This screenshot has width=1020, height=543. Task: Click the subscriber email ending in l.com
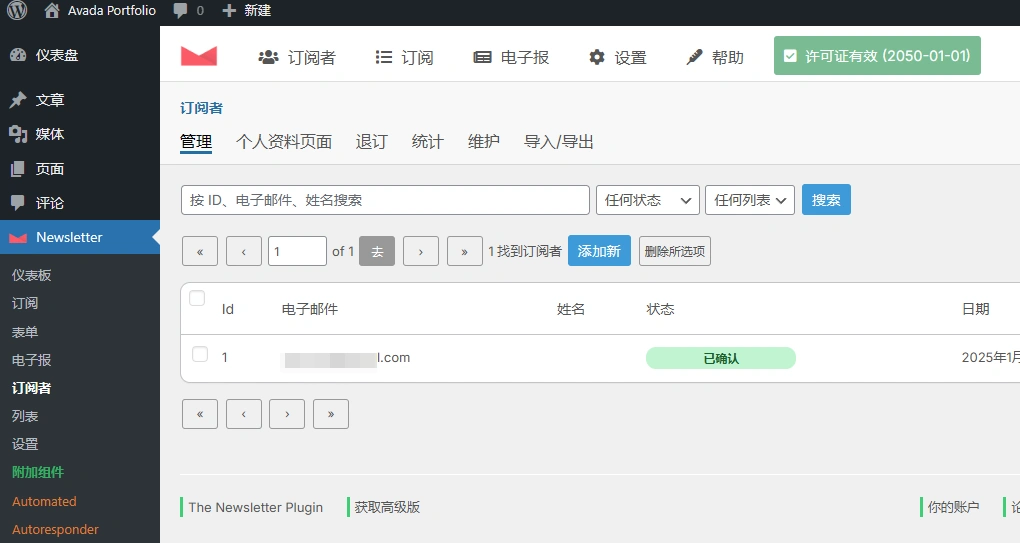[347, 358]
